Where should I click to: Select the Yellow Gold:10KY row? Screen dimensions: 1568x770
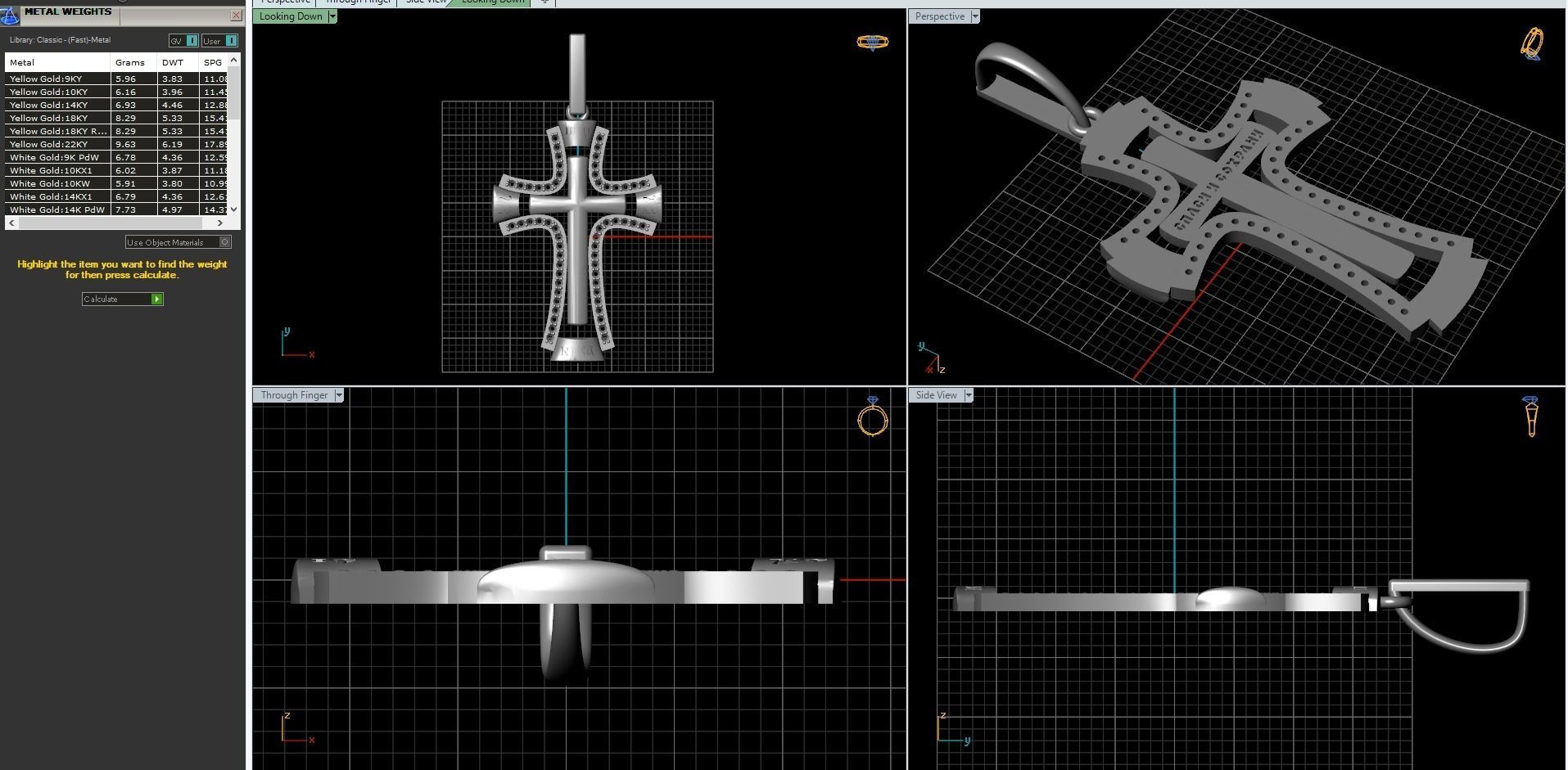(116, 92)
